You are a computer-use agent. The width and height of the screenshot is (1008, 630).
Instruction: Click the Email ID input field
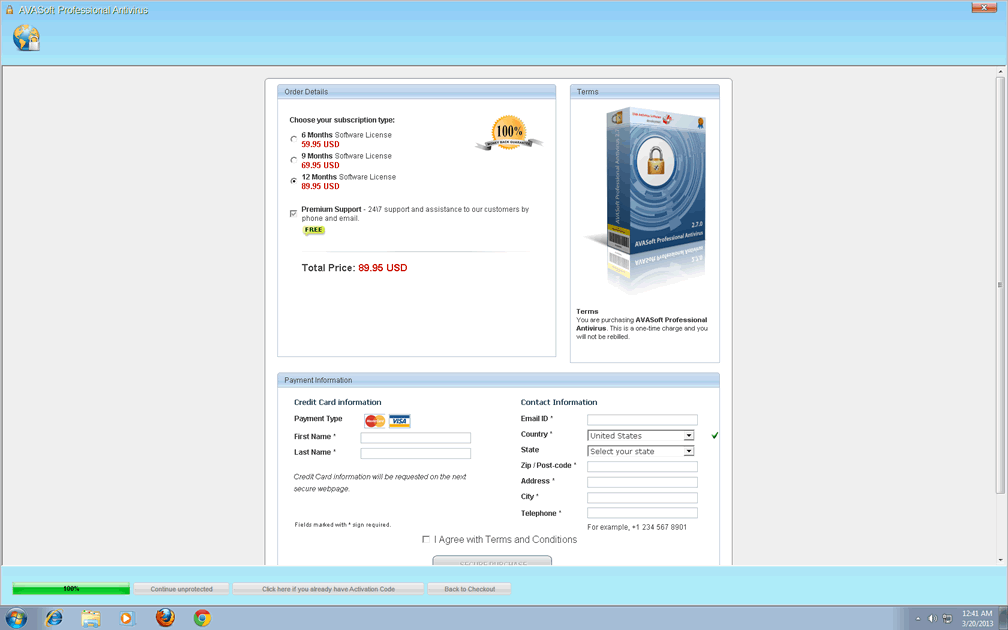click(642, 420)
